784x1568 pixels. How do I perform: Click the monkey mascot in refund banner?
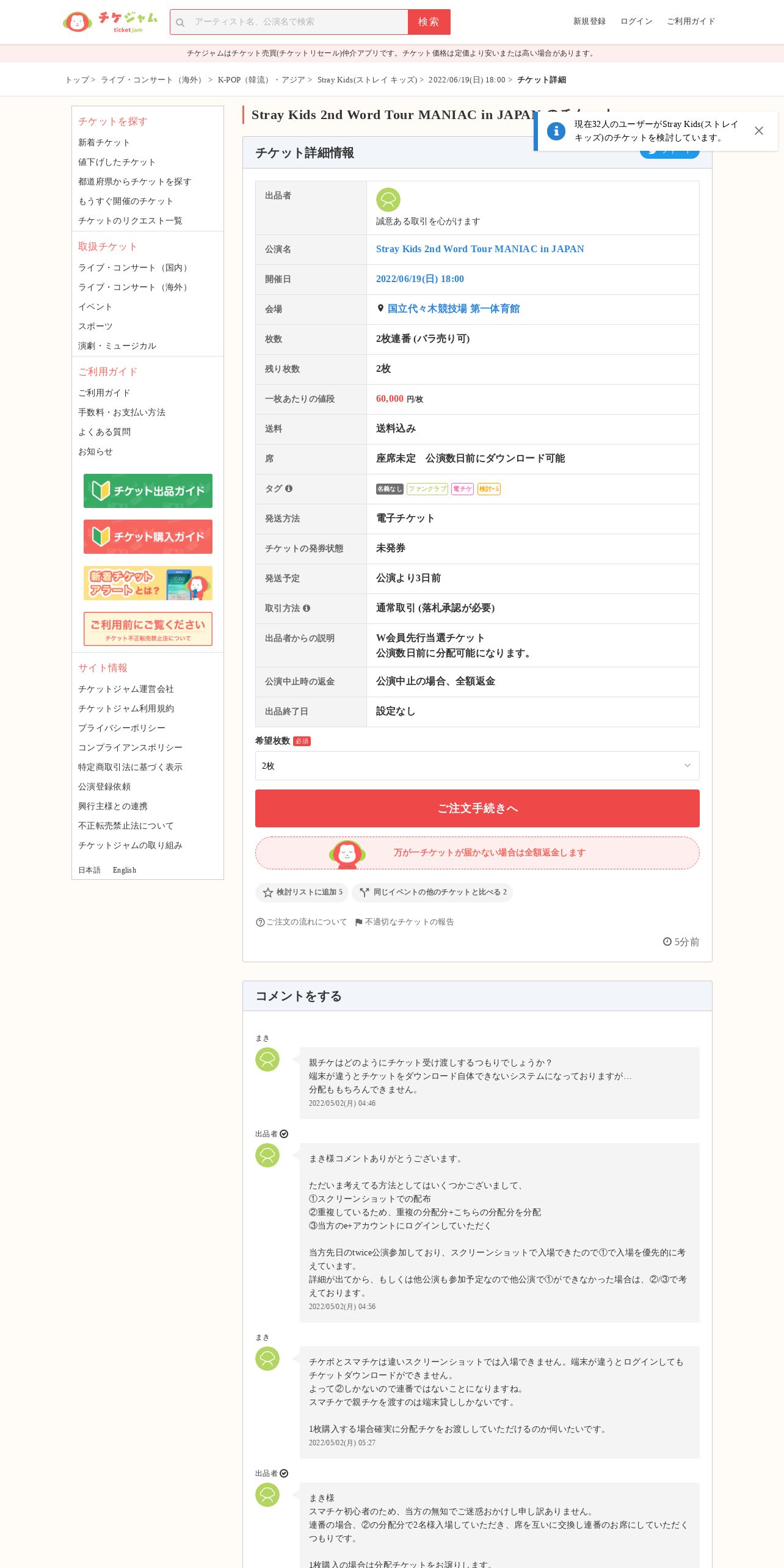[347, 854]
